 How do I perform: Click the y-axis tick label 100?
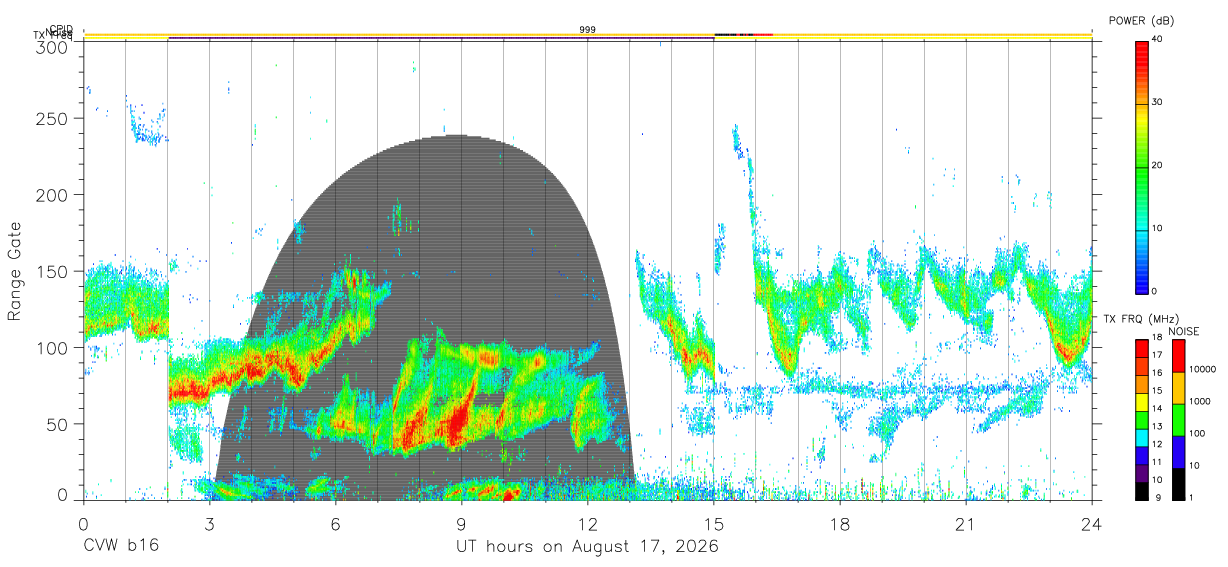click(54, 347)
